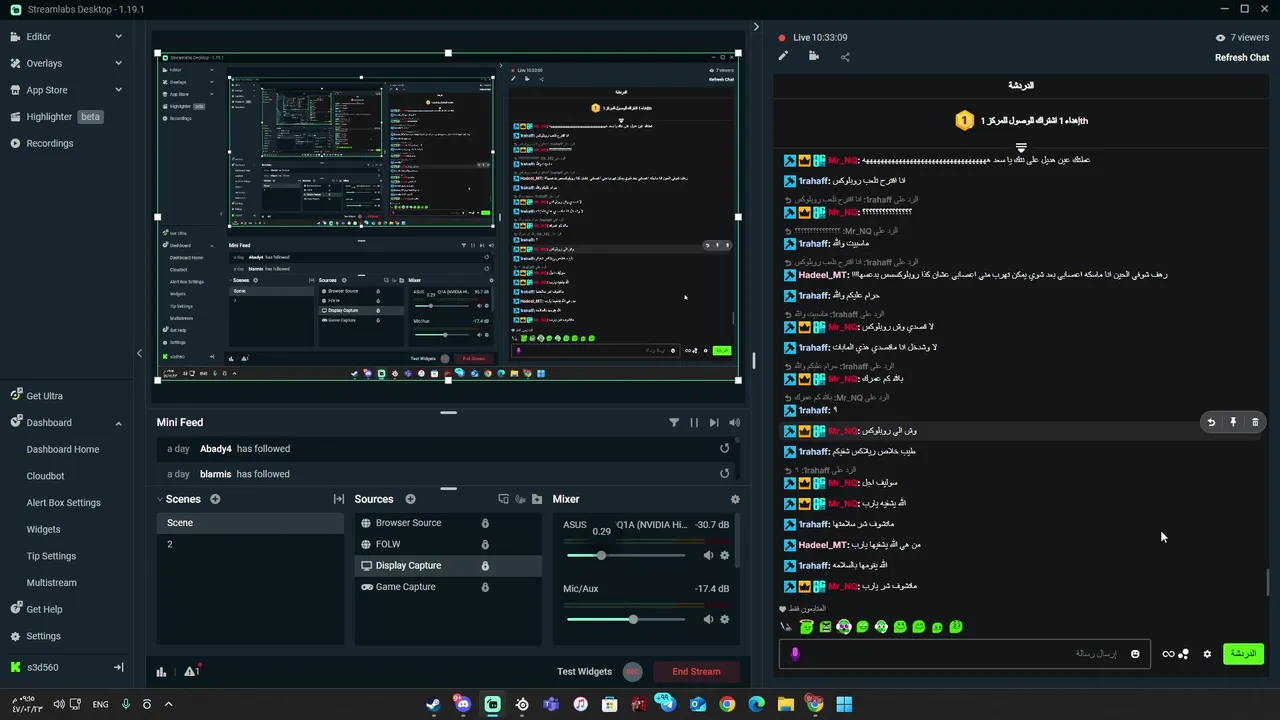Open the chat edit pencil icon
The image size is (1280, 720).
point(783,57)
